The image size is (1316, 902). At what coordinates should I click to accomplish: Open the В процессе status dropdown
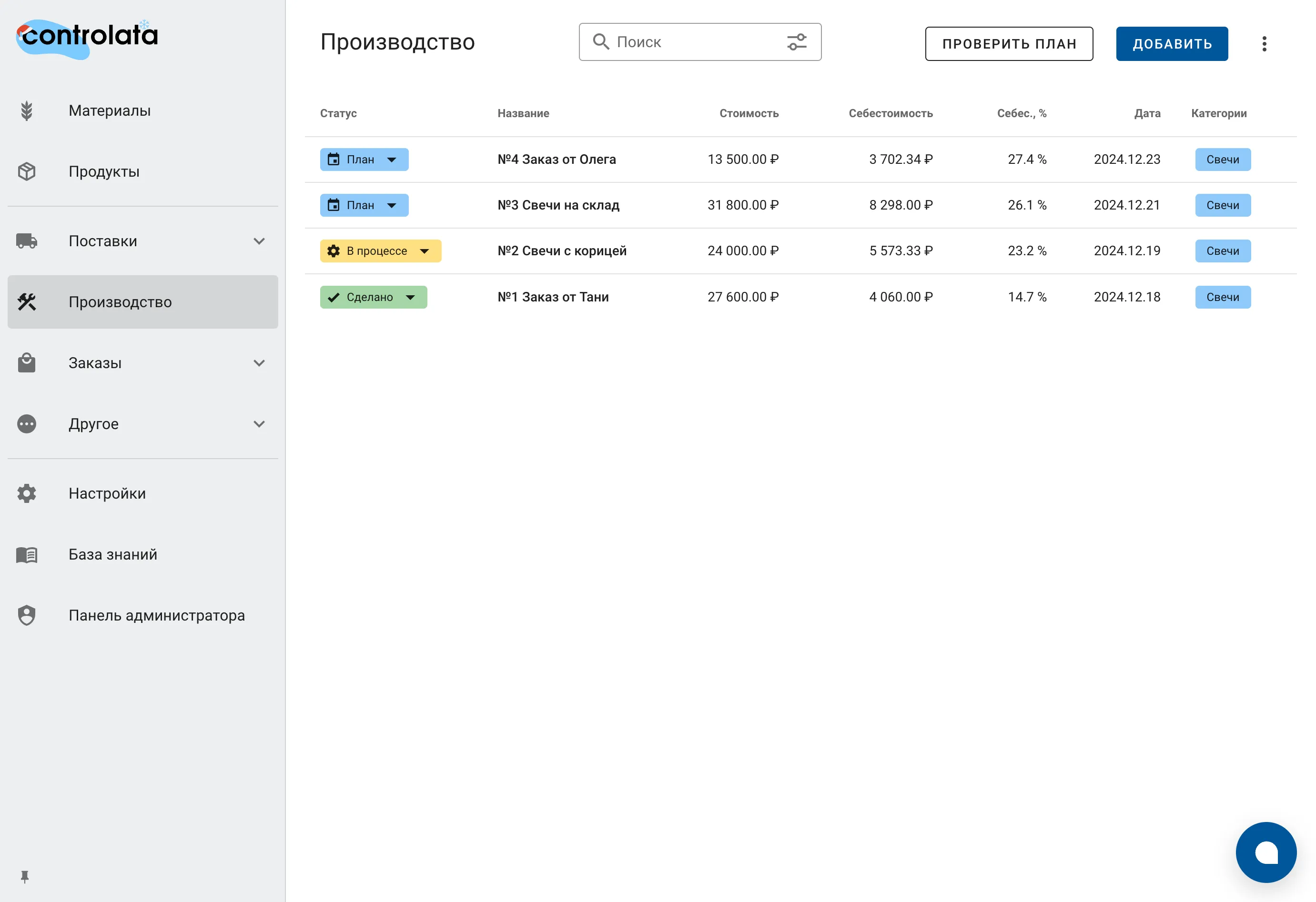coord(424,251)
